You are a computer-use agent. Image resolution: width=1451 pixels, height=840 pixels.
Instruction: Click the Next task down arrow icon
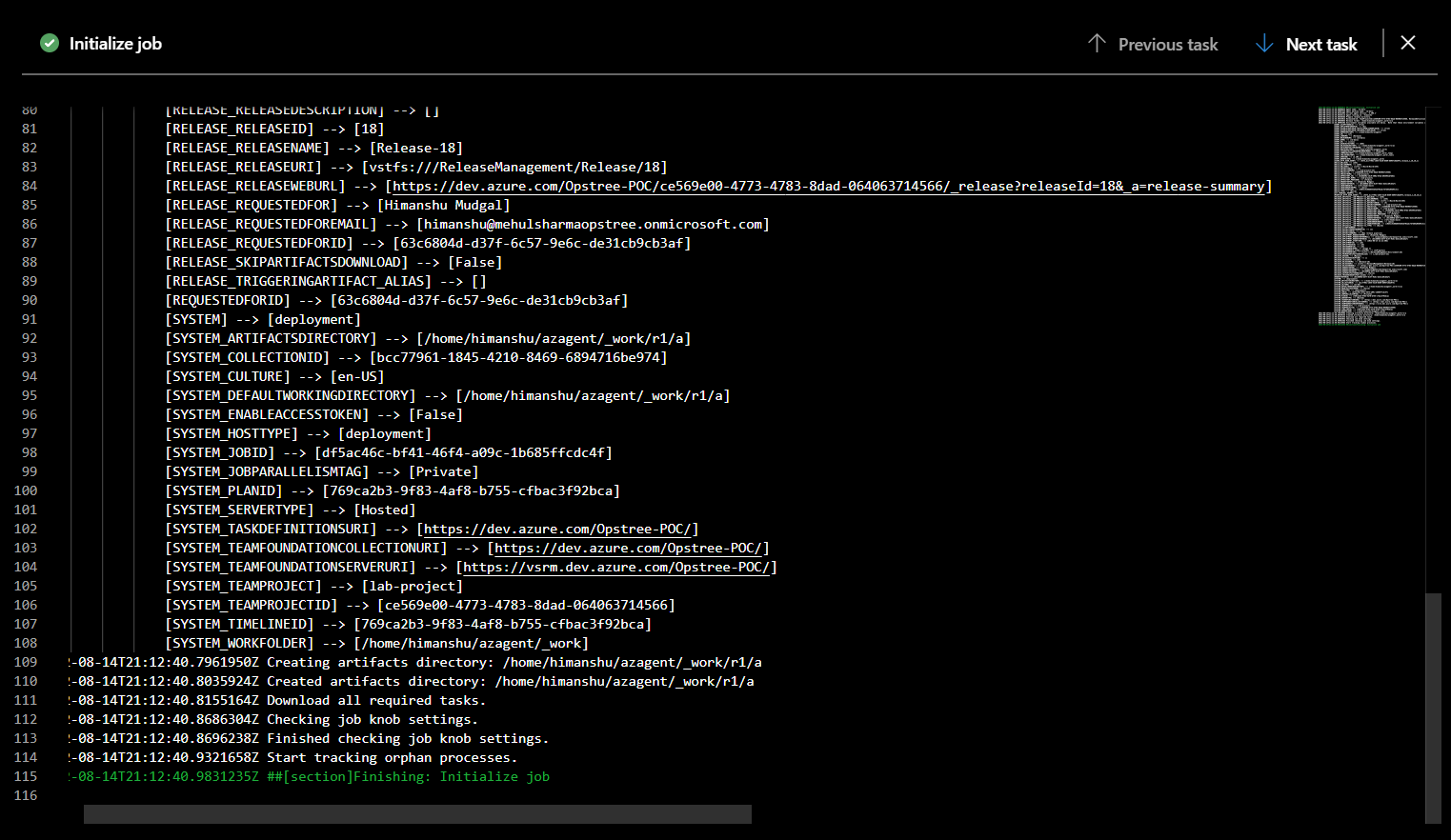click(1264, 44)
